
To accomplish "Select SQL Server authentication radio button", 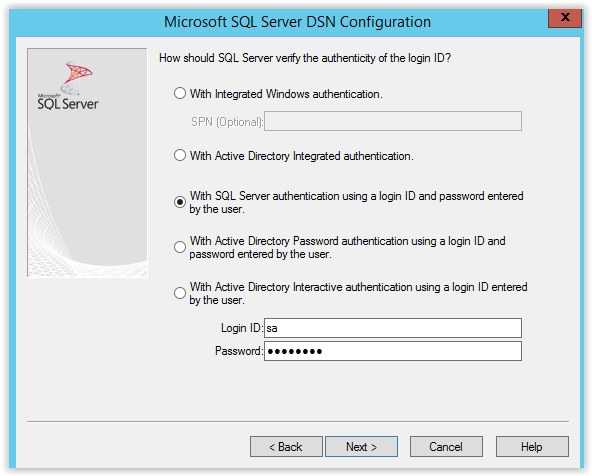I will pos(180,202).
